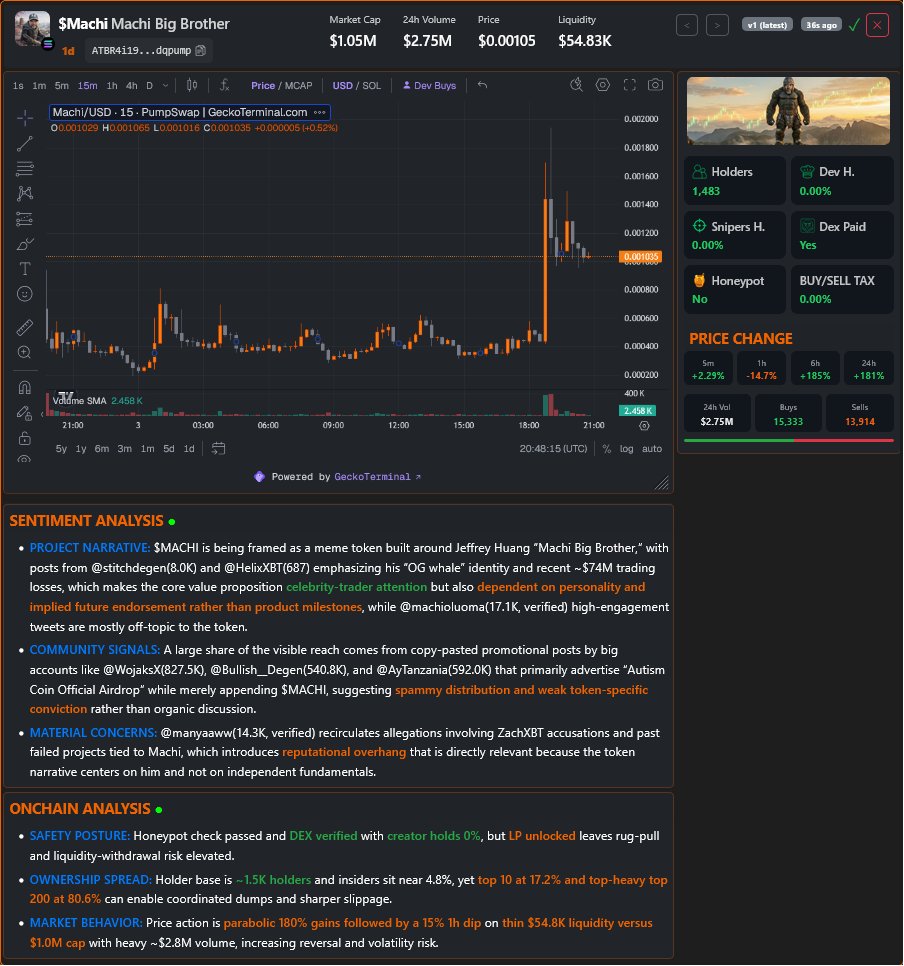Toggle chart to MCAP mode
This screenshot has height=966, width=904.
click(298, 86)
